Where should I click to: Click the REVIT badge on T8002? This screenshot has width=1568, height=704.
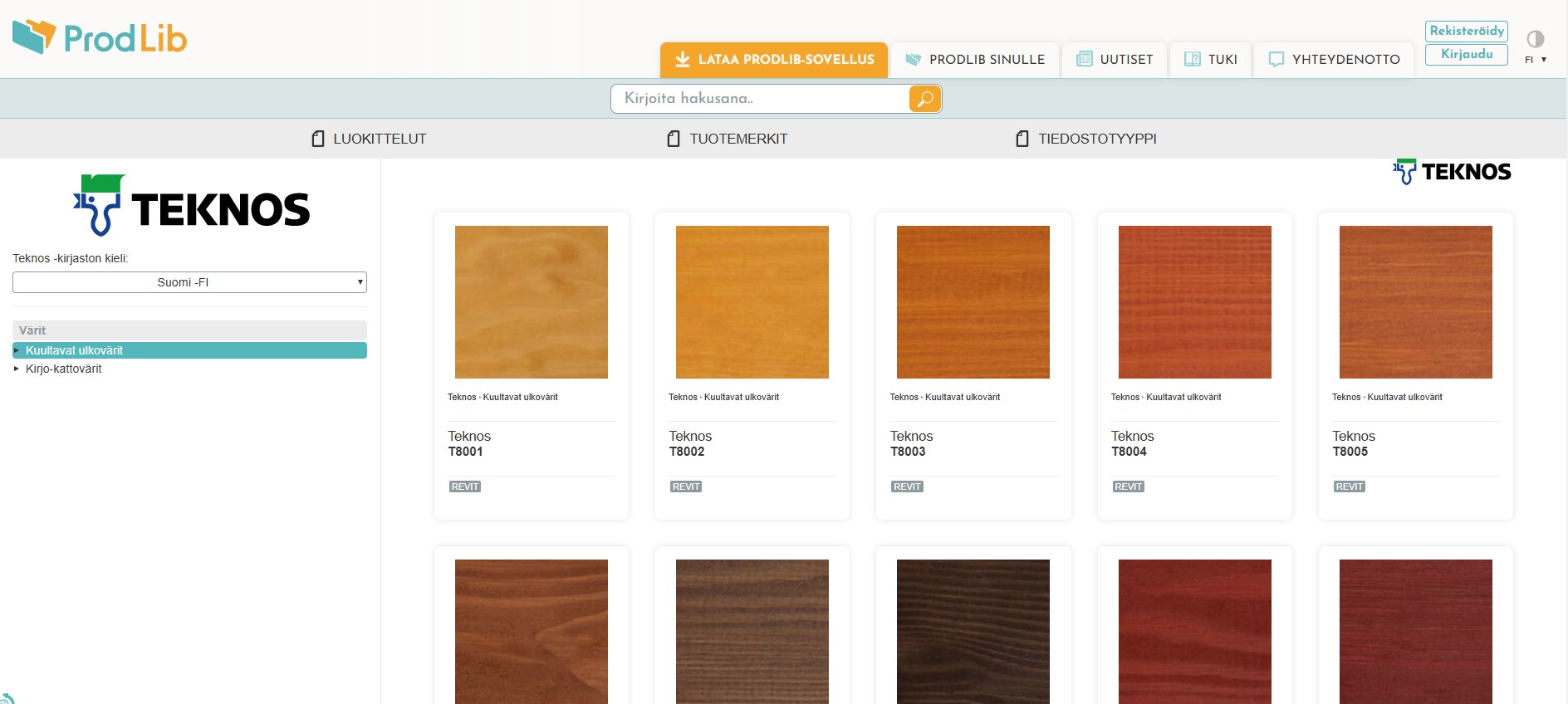pos(686,486)
